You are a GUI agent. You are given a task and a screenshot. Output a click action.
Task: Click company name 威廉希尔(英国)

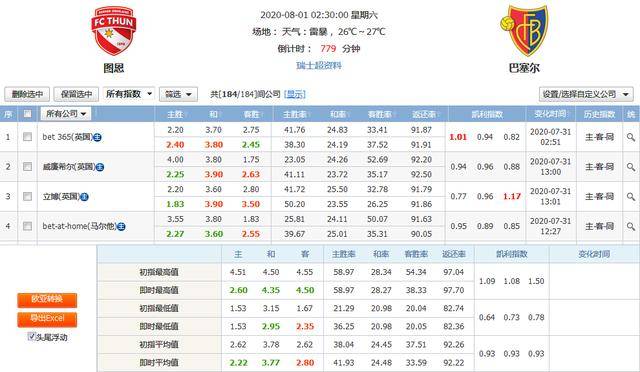tap(69, 167)
